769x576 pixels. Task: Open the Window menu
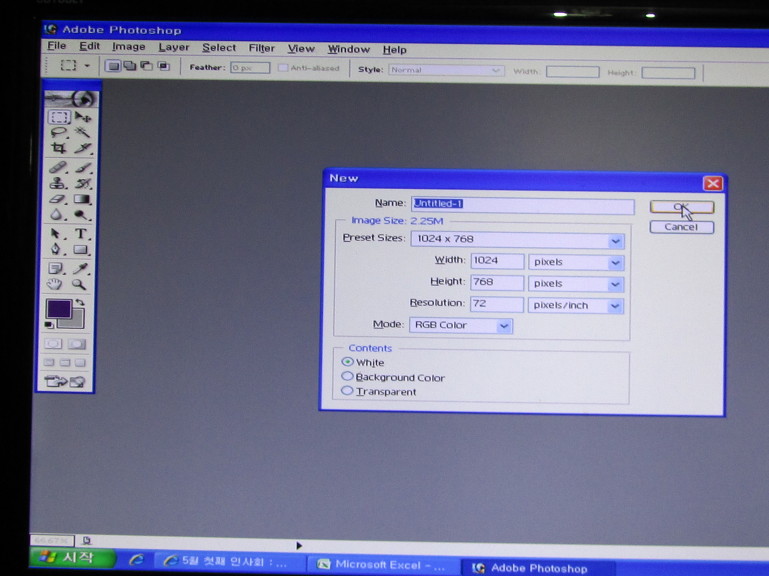point(349,49)
